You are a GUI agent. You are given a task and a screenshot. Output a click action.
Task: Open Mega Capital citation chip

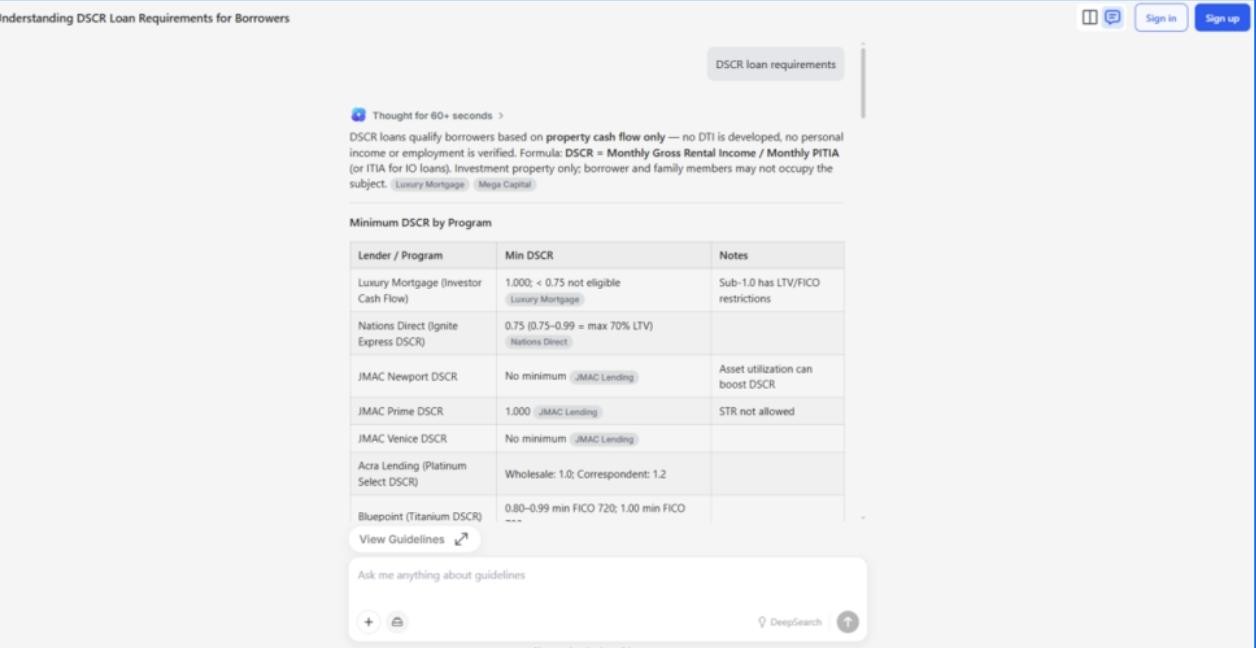(506, 185)
